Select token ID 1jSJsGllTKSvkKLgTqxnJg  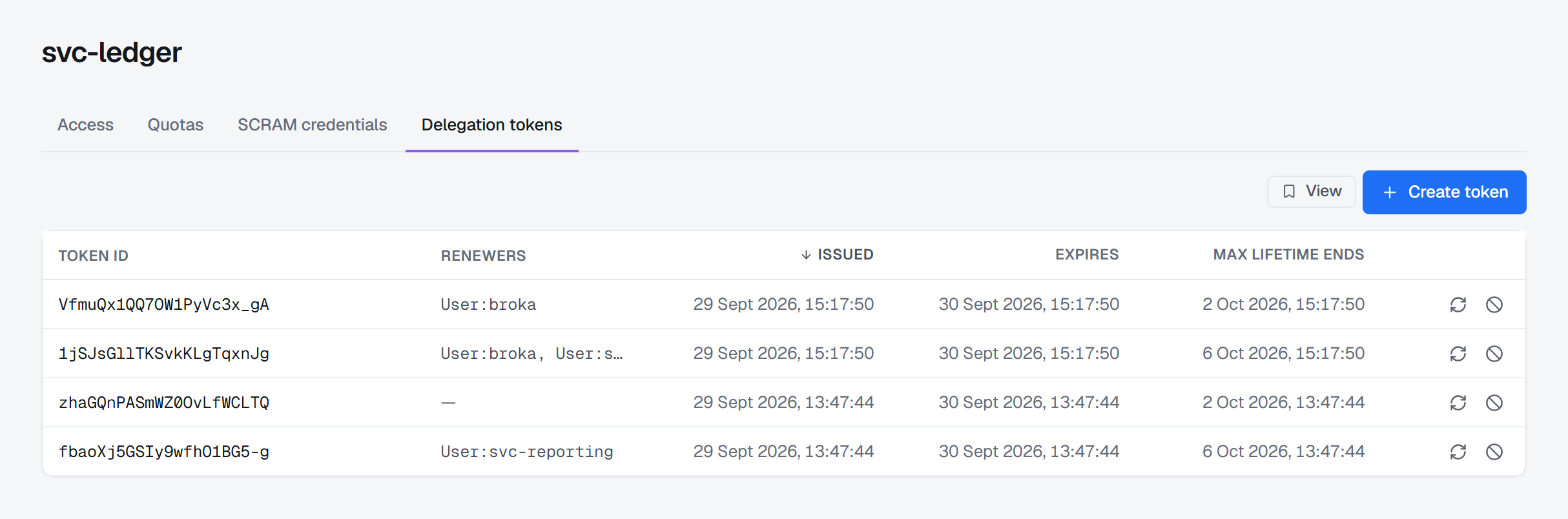(164, 354)
